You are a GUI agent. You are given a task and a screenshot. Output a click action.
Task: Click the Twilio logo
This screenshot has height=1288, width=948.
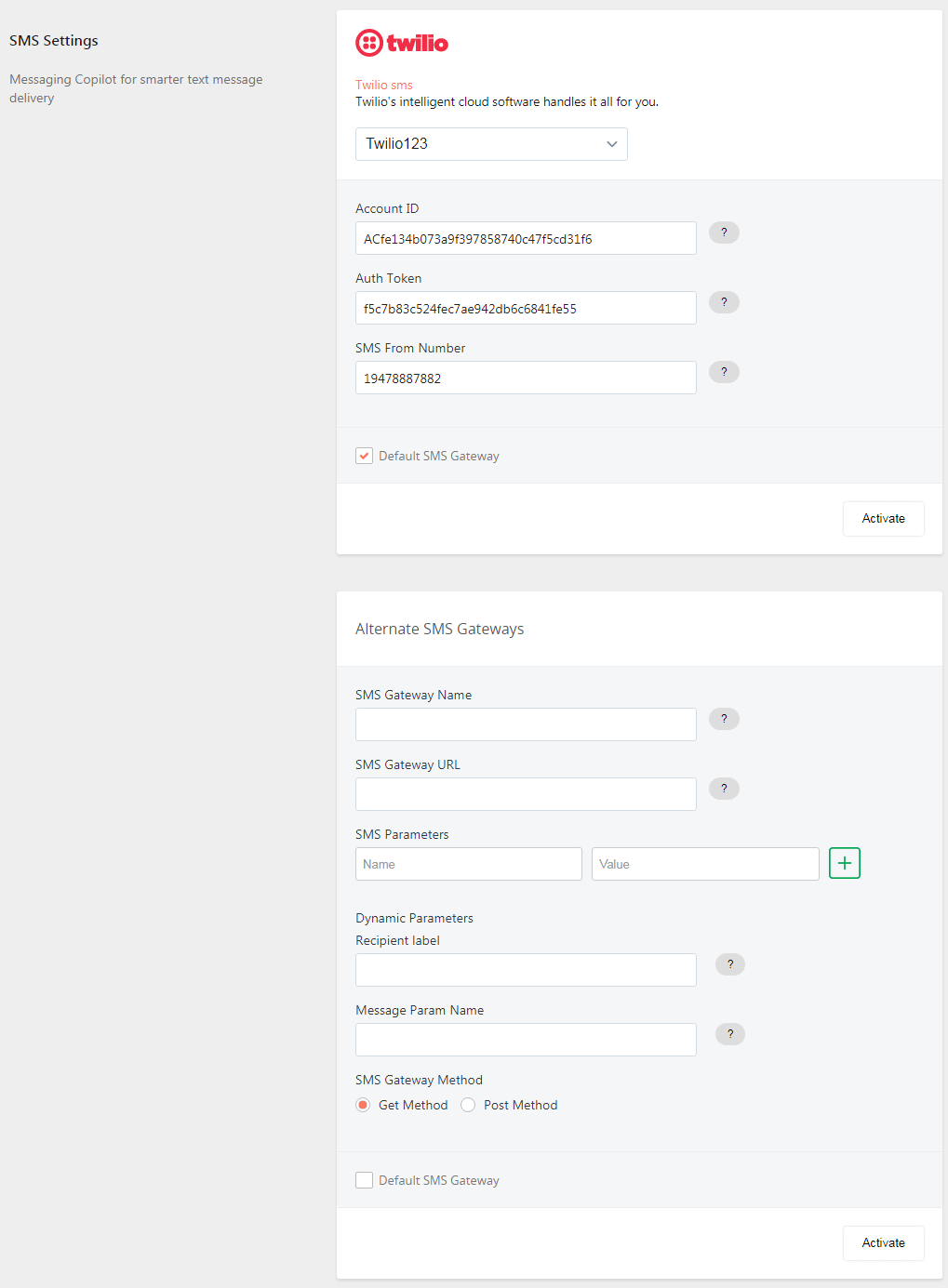[402, 43]
